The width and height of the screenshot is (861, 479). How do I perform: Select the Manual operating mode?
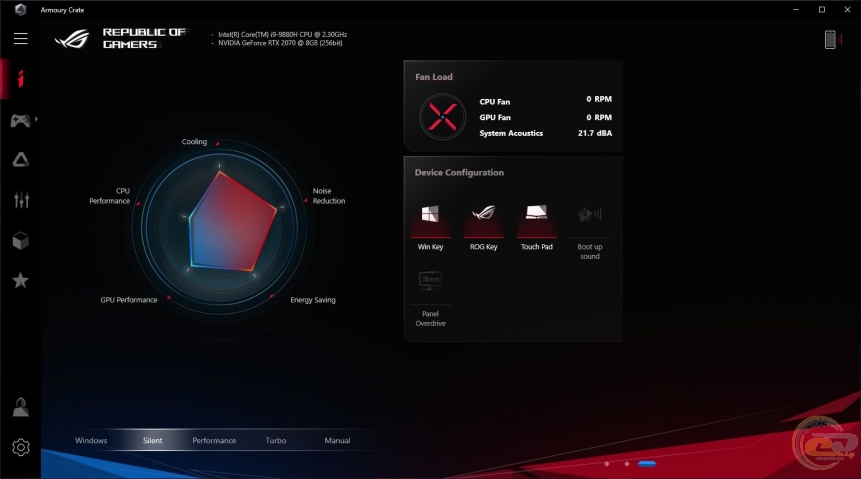pos(337,441)
